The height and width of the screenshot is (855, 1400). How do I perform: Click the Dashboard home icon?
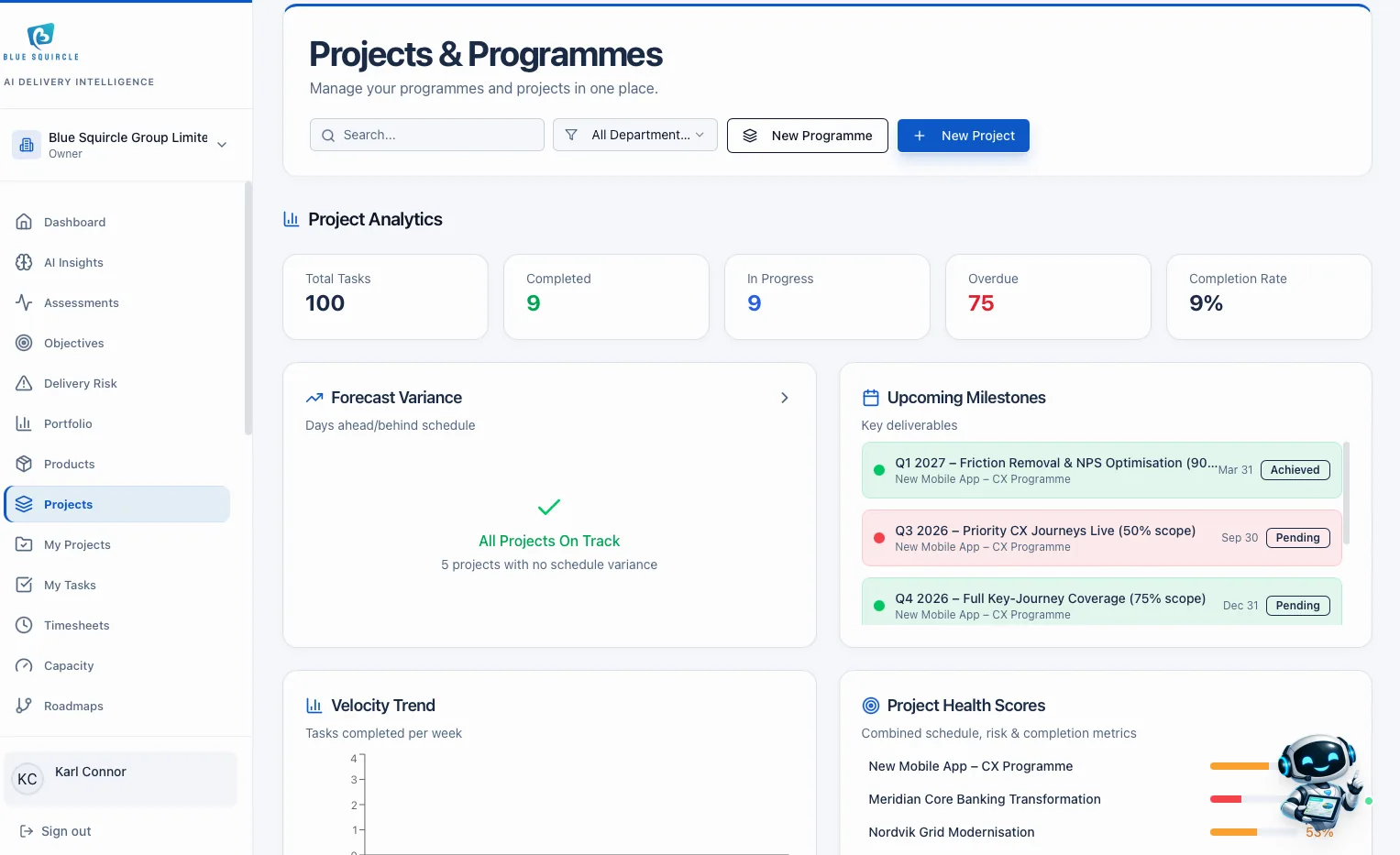(x=24, y=222)
